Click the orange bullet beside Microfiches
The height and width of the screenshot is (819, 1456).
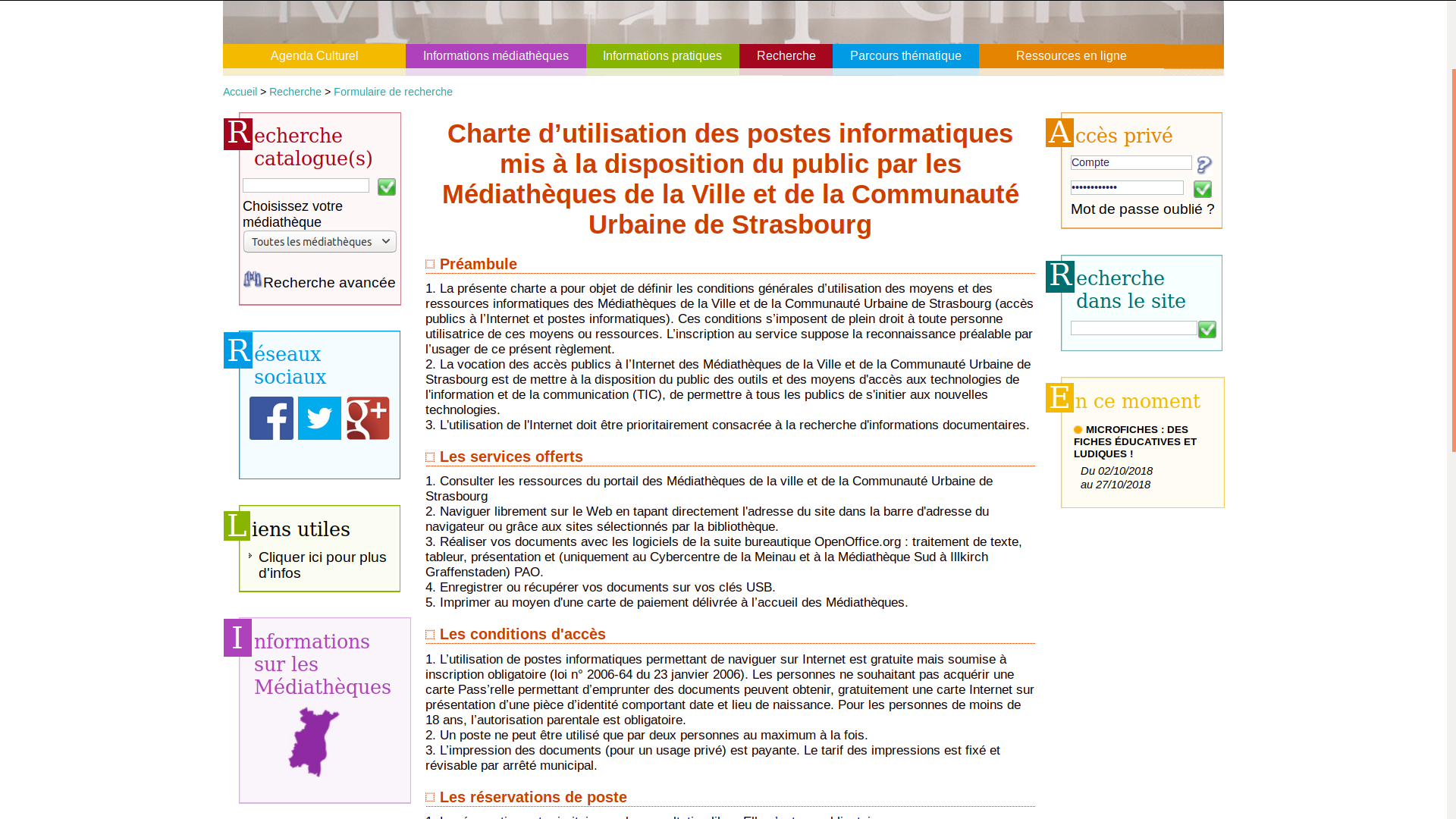pos(1078,429)
